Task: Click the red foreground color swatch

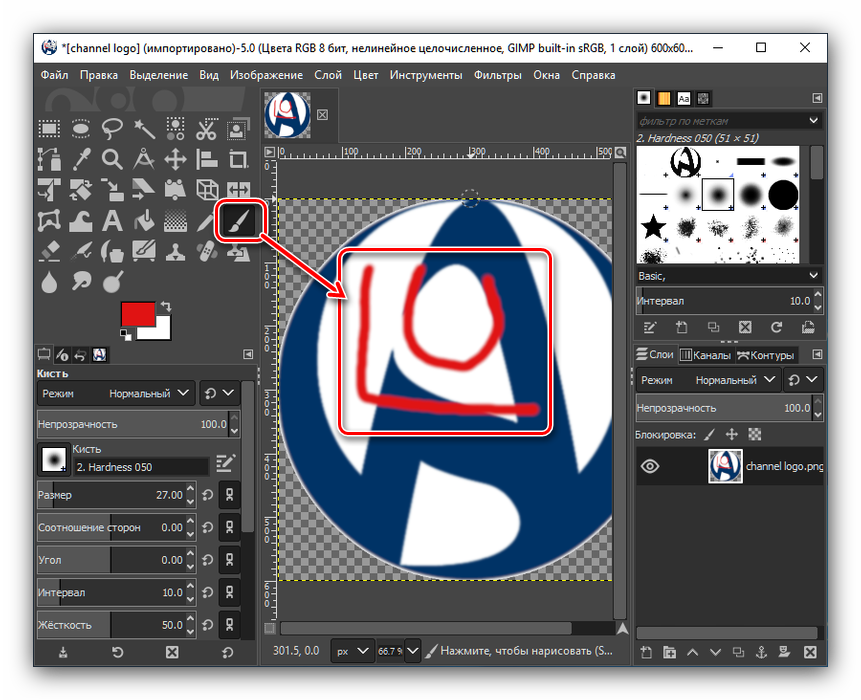Action: pos(138,314)
